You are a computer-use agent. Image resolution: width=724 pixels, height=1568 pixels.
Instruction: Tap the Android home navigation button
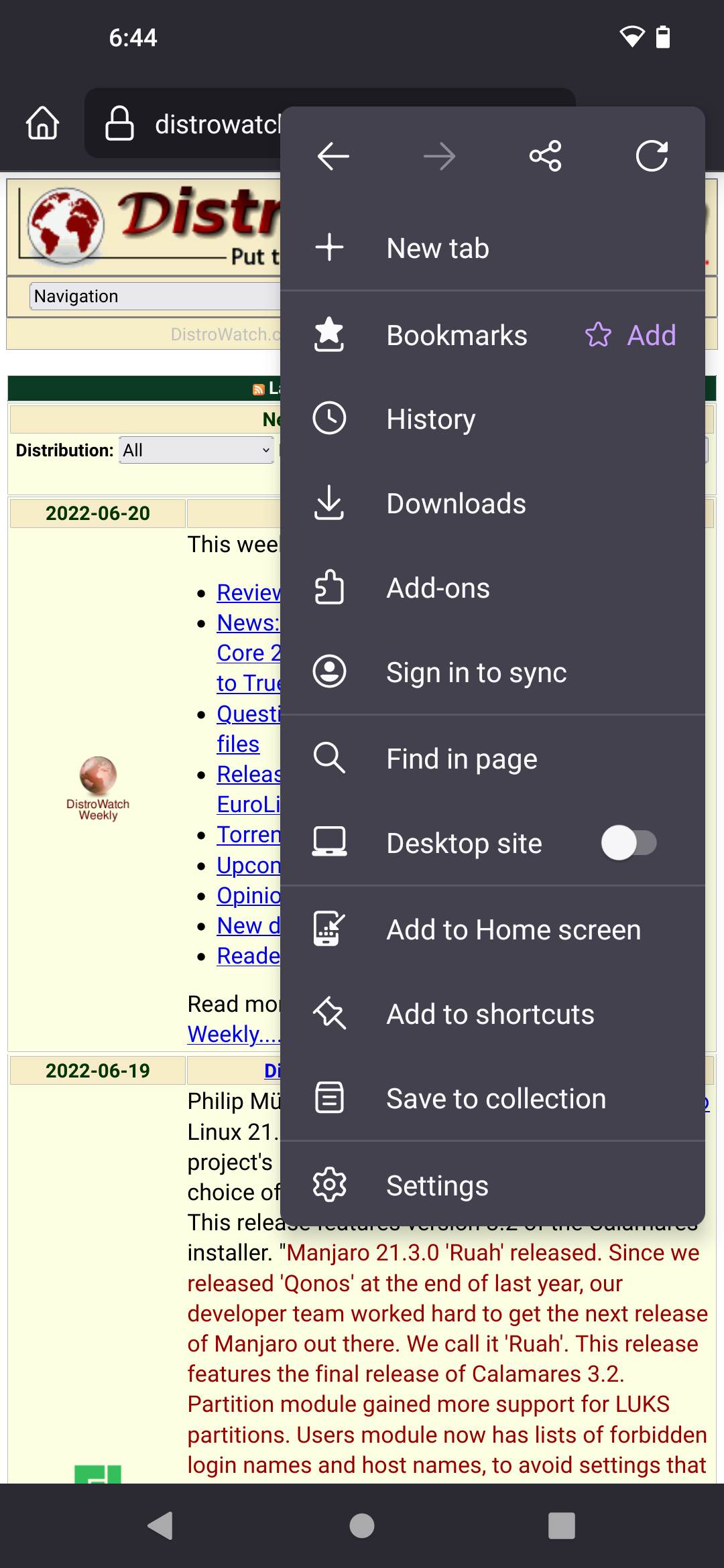362,1526
